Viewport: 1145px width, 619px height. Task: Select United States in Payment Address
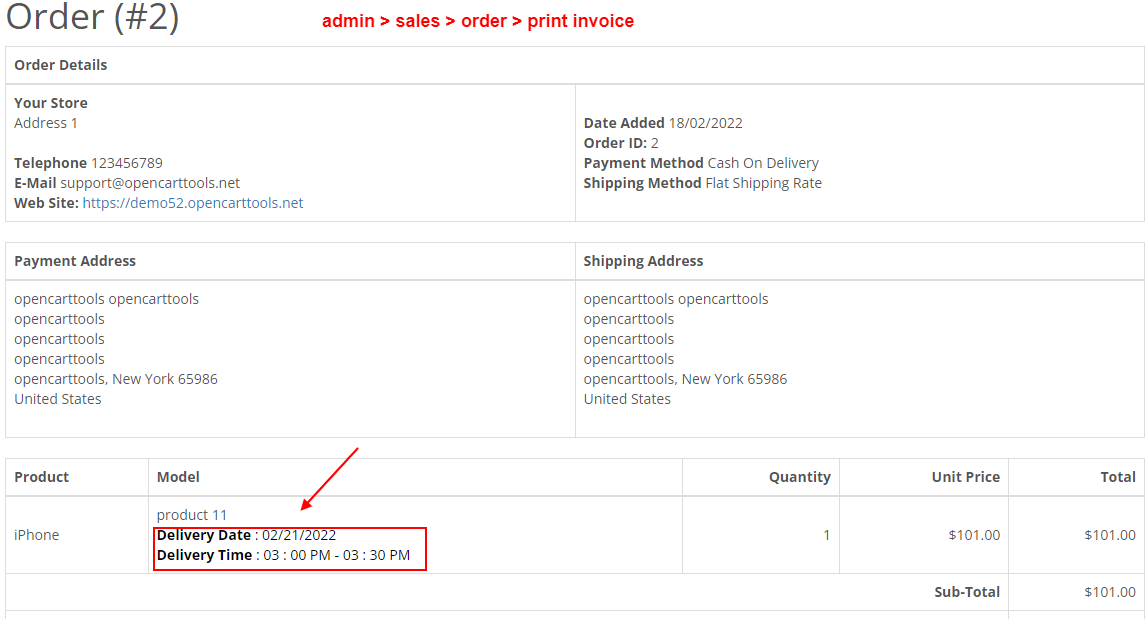pyautogui.click(x=57, y=398)
